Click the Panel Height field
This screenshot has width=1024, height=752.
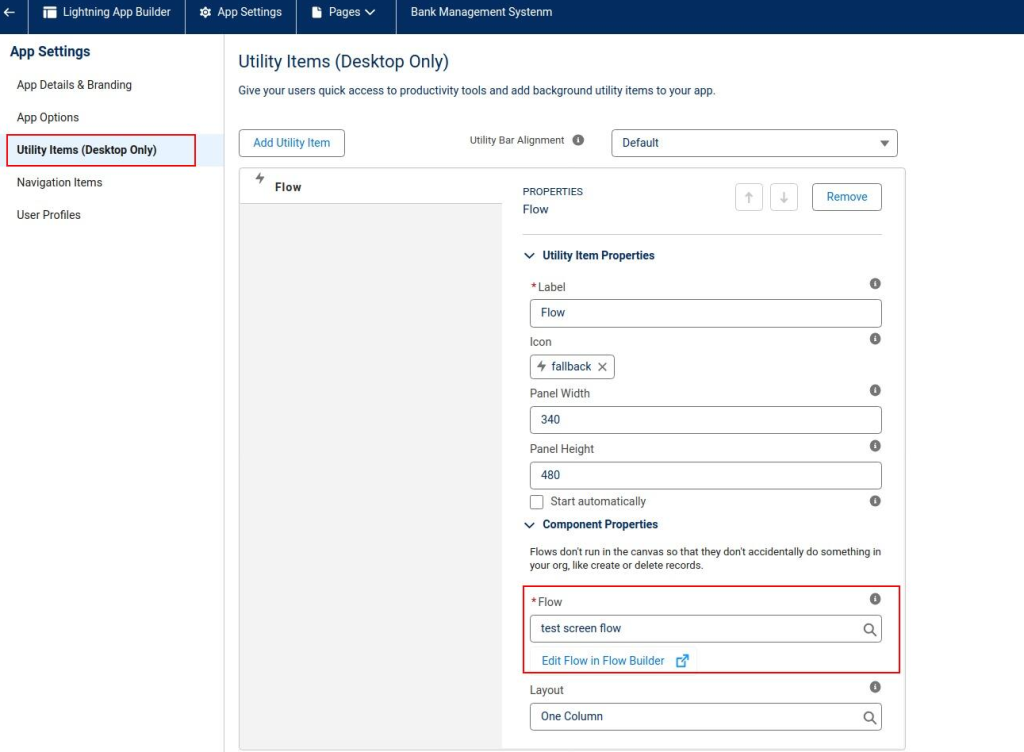click(705, 475)
